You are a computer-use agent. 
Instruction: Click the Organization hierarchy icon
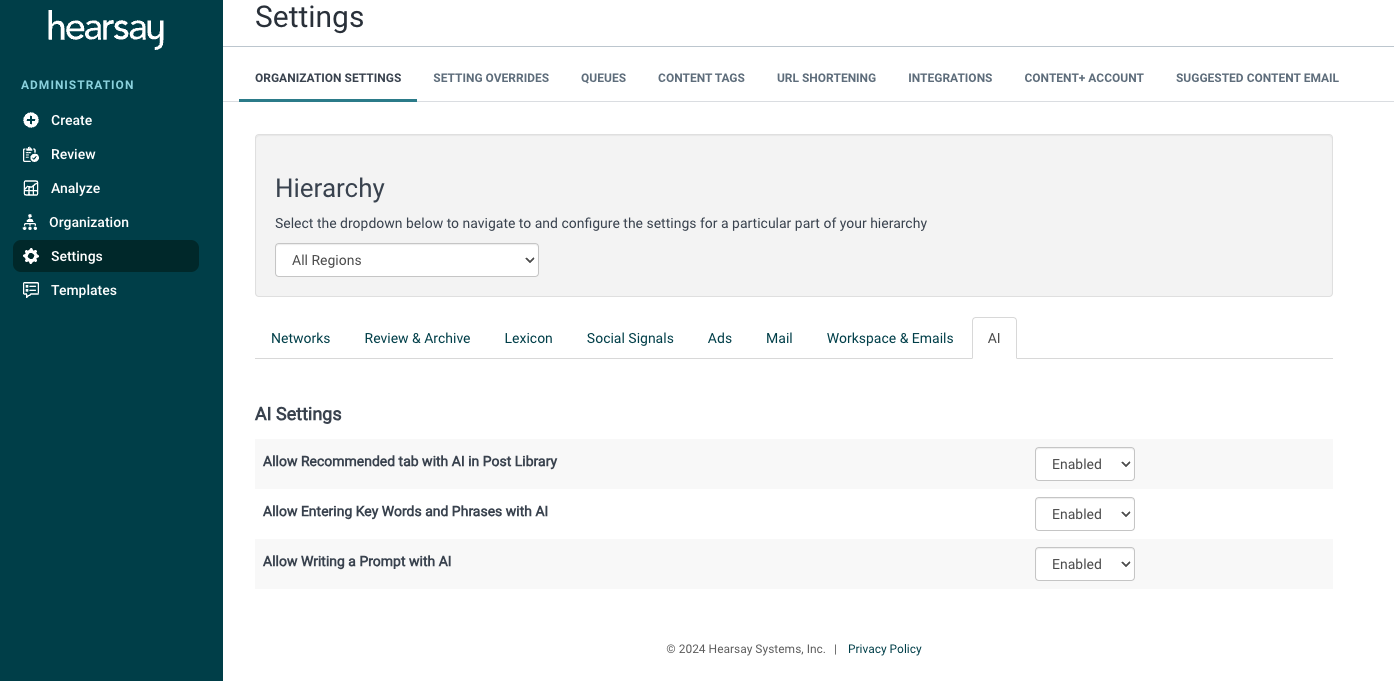[x=30, y=222]
